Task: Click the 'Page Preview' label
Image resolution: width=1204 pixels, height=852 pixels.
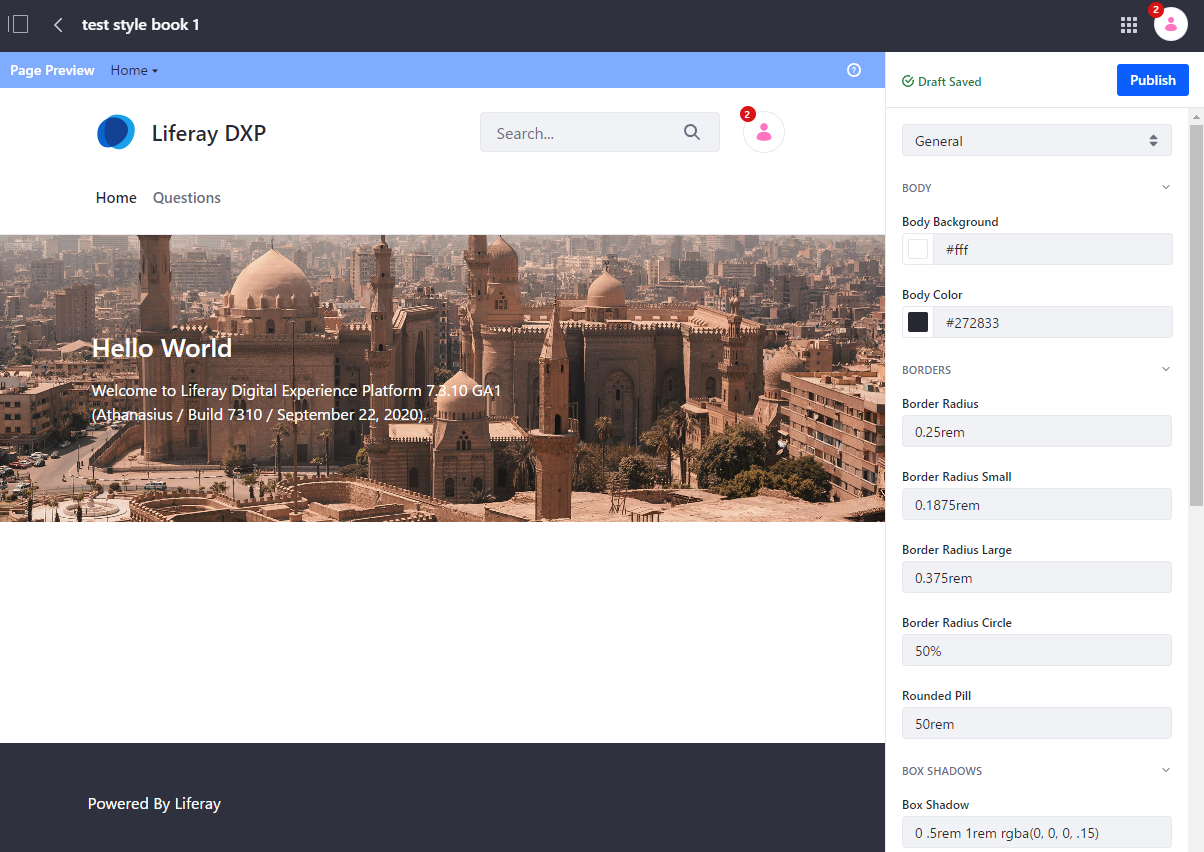Action: pos(52,70)
